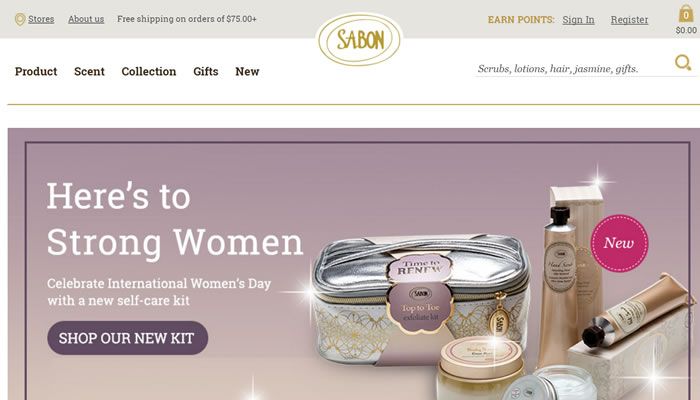Image resolution: width=700 pixels, height=400 pixels.
Task: Select the New navigation item
Action: point(247,71)
